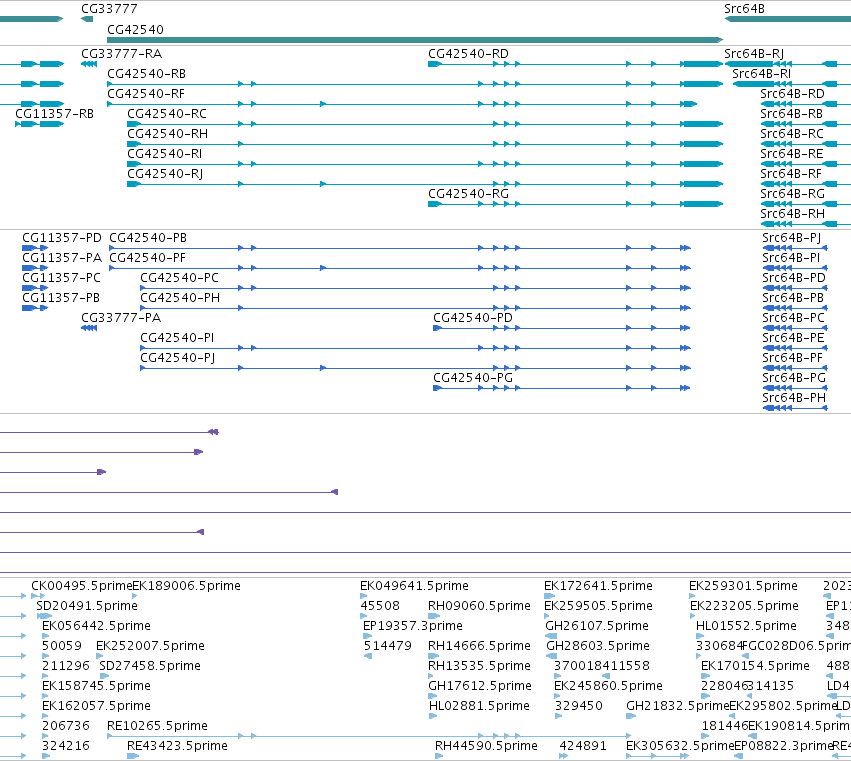Select protein CG42540-PH label

pos(180,298)
